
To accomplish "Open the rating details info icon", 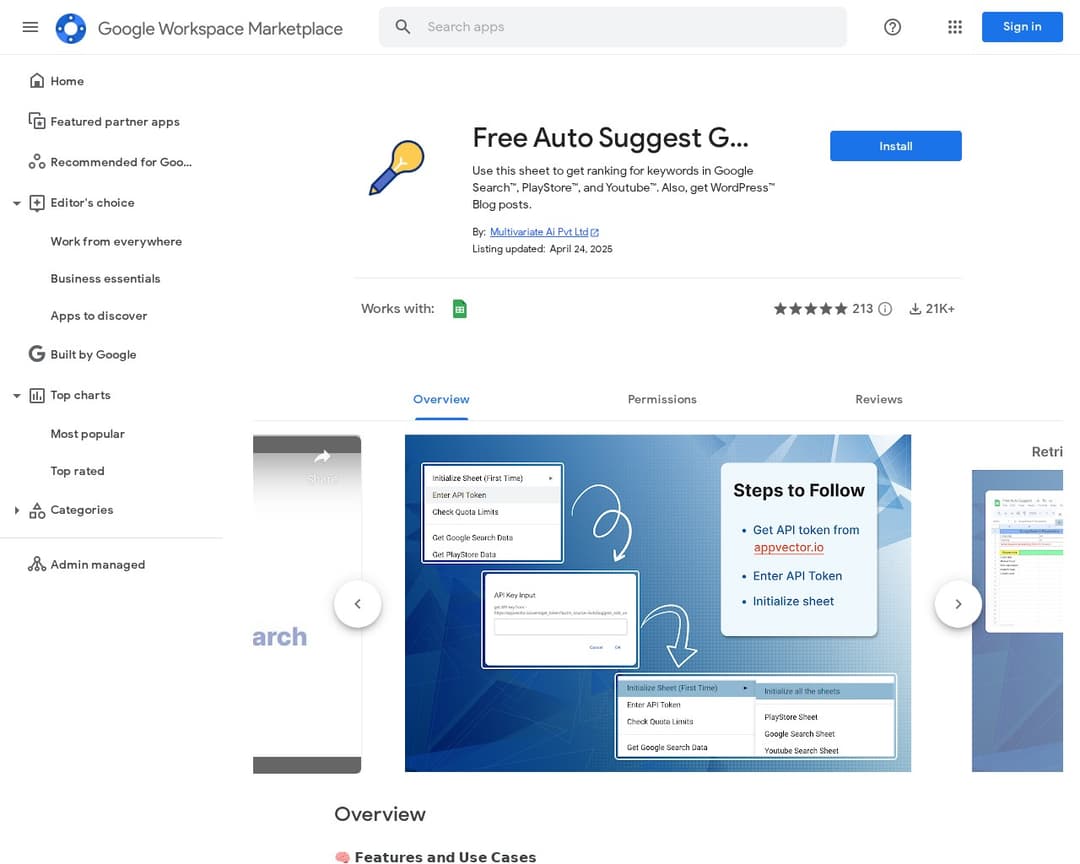I will coord(885,309).
